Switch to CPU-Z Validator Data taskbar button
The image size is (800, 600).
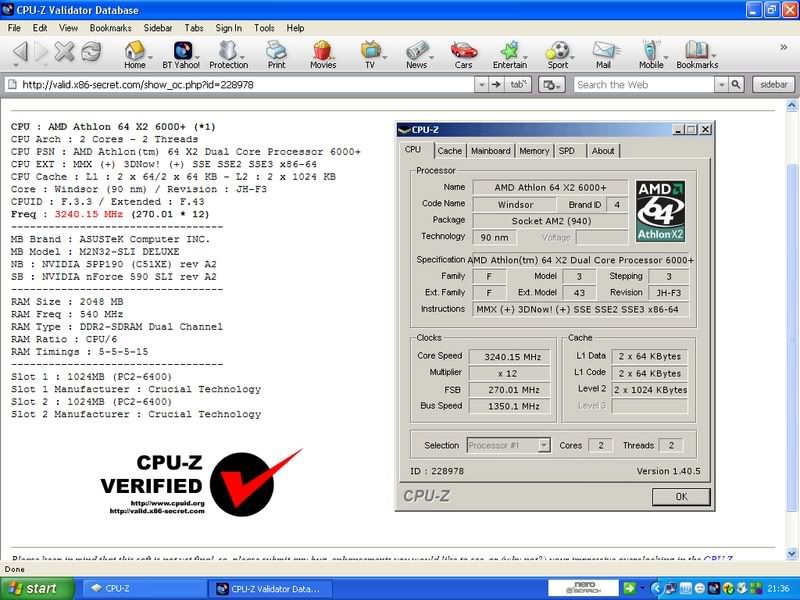270,588
